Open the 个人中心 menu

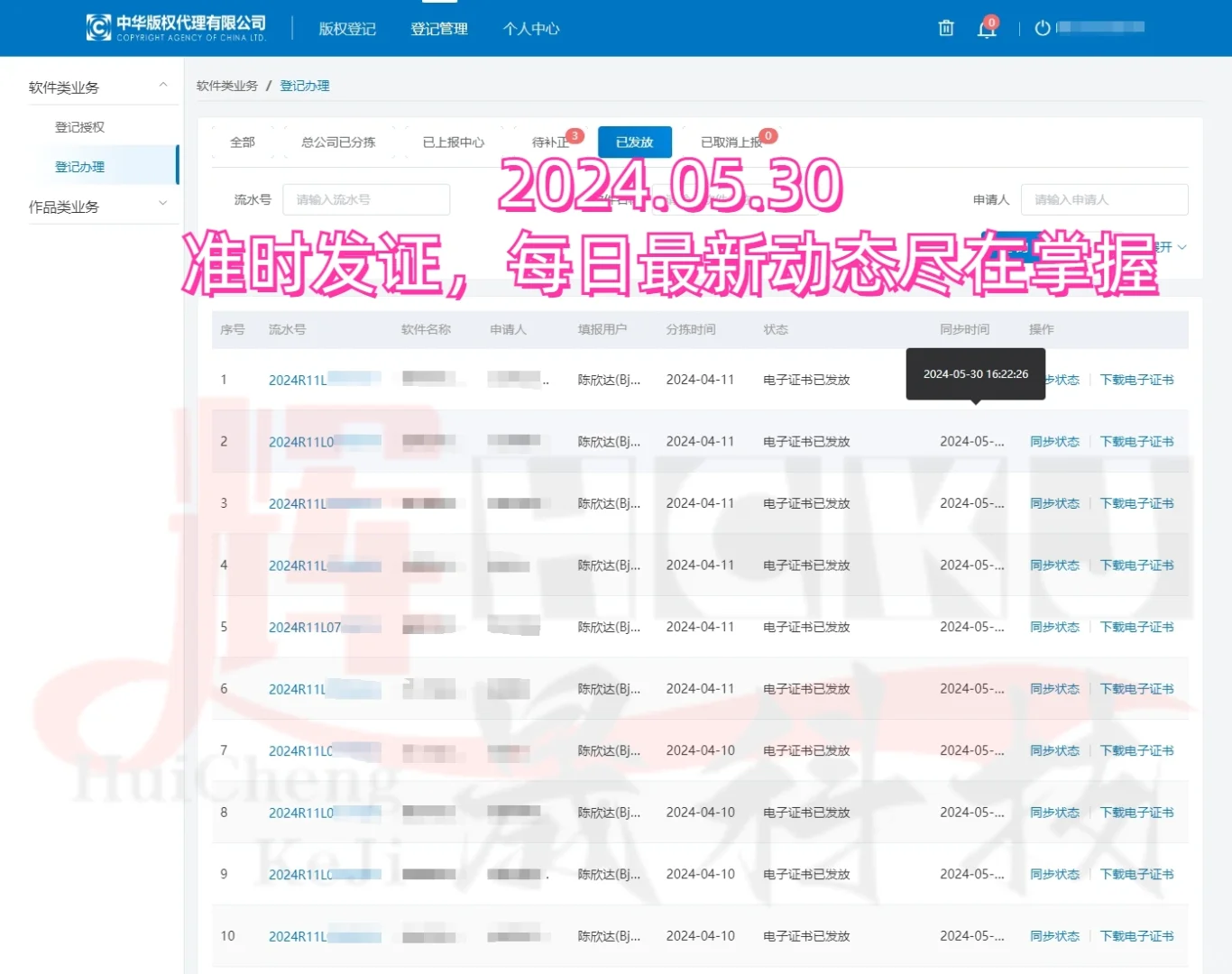tap(530, 28)
